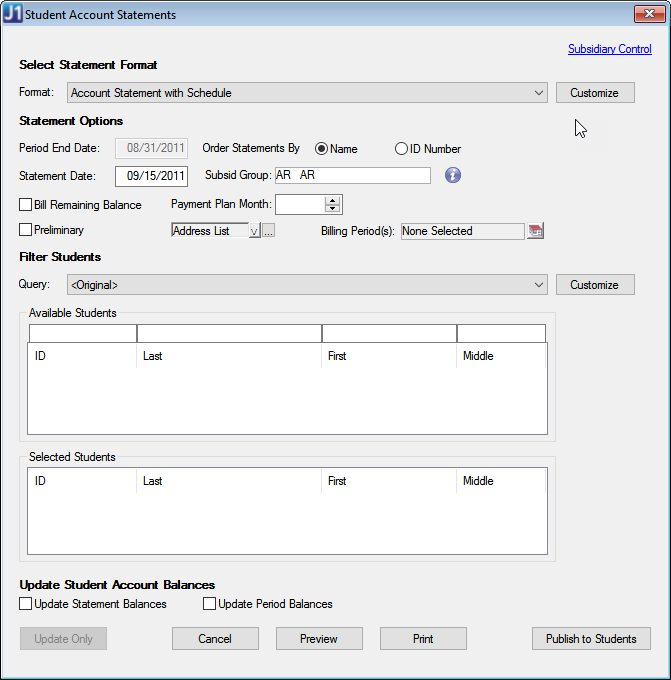
Task: Open the Address List dropdown arrow
Action: pyautogui.click(x=254, y=231)
